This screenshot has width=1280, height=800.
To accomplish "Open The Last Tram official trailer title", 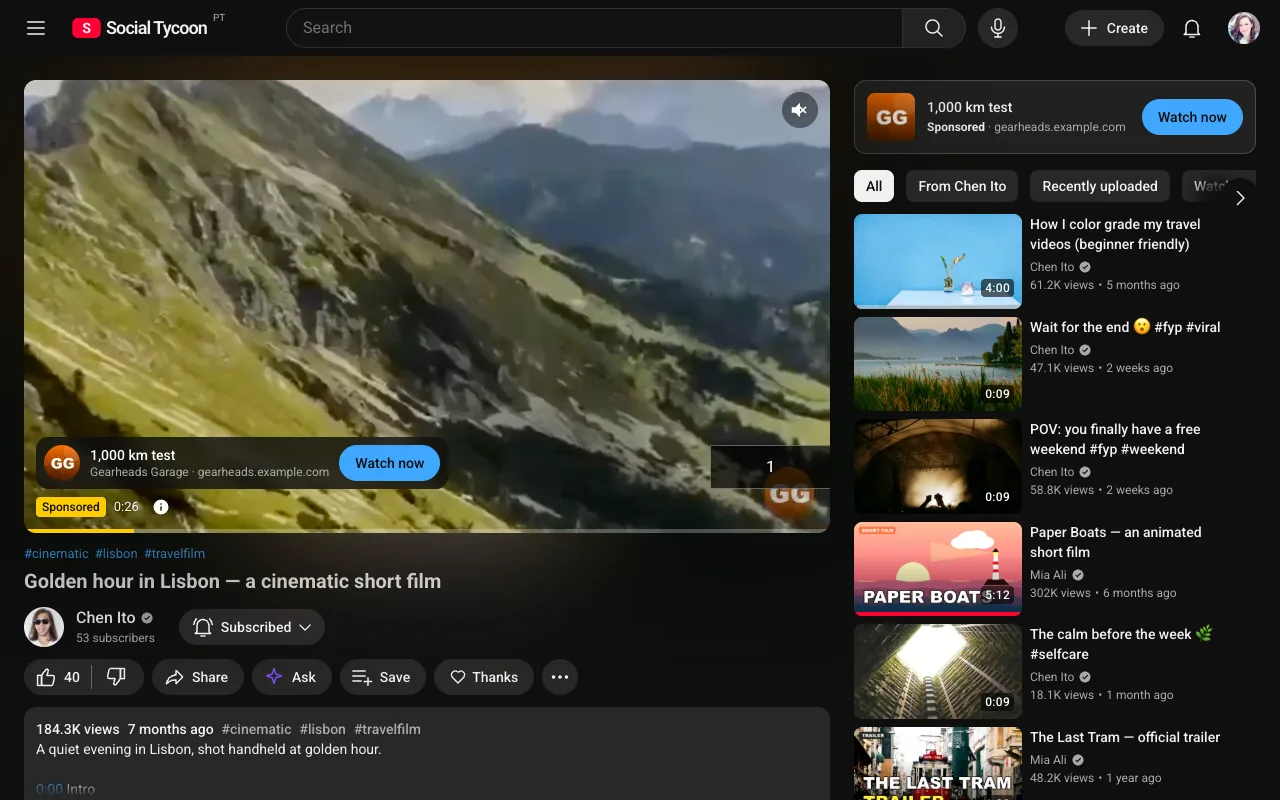I will tap(1125, 737).
